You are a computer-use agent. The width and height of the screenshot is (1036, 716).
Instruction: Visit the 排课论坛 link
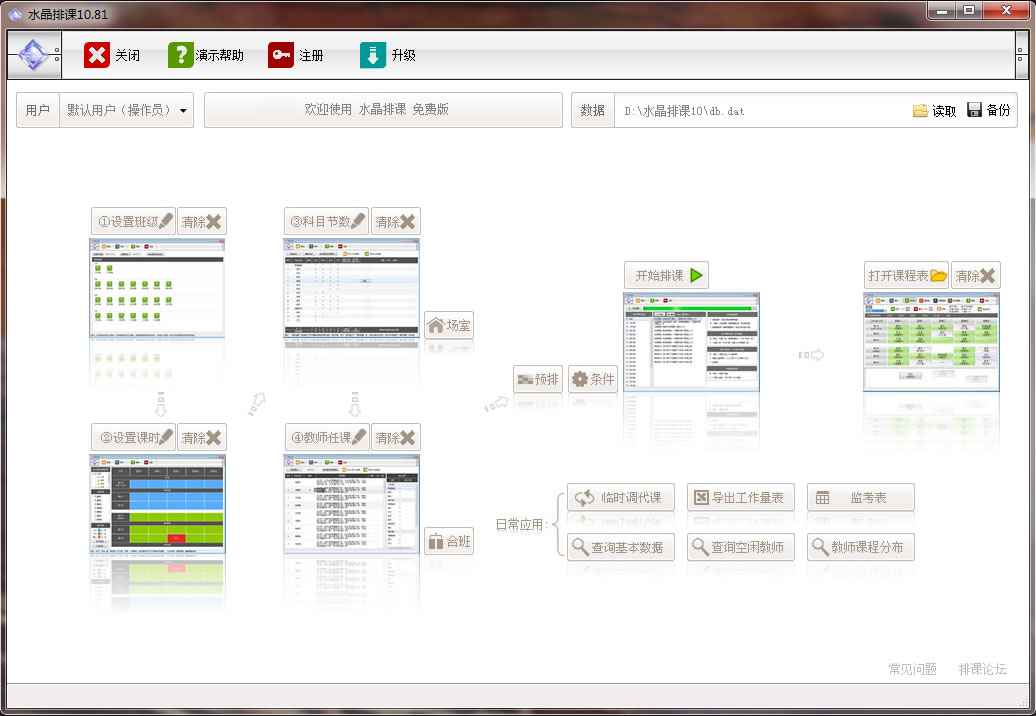click(x=982, y=669)
